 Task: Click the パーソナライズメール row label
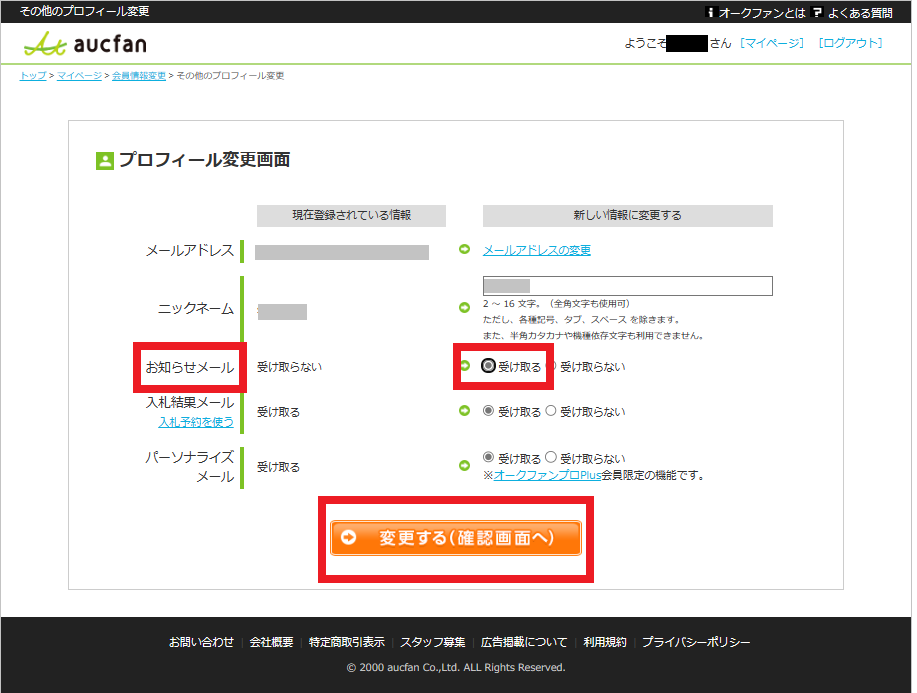(x=190, y=467)
